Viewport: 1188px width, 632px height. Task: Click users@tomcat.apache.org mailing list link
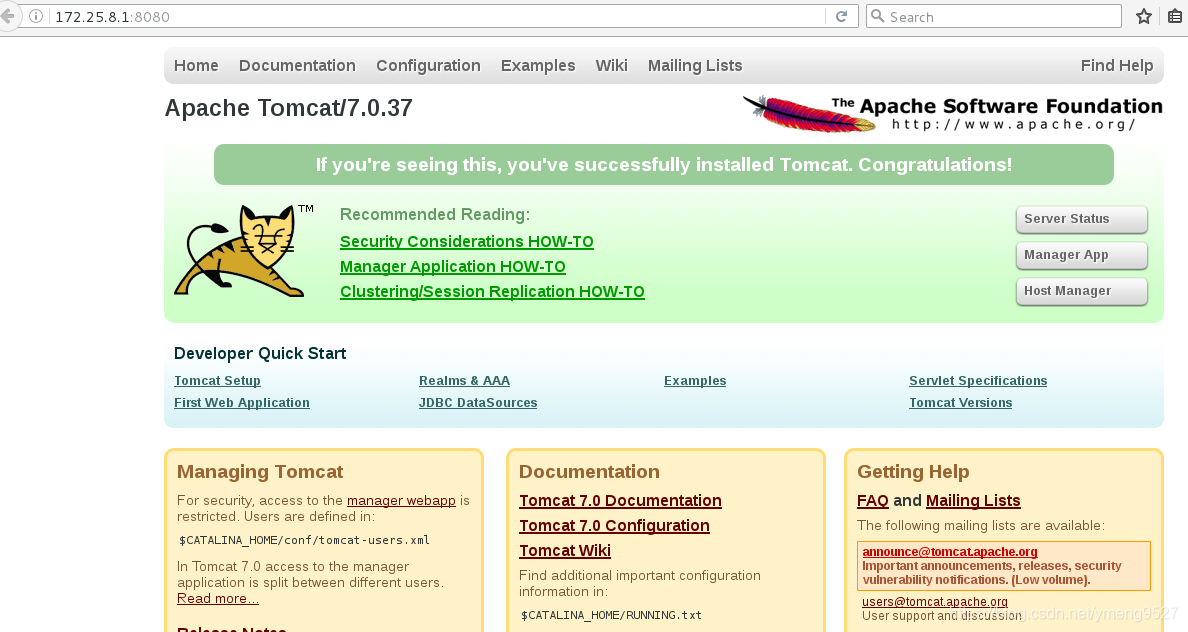point(935,602)
